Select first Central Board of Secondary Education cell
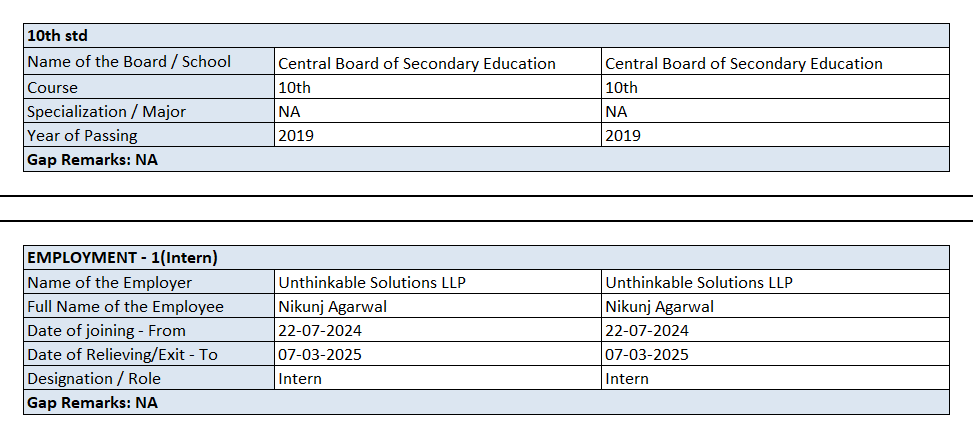Image resolution: width=973 pixels, height=432 pixels. [x=417, y=63]
